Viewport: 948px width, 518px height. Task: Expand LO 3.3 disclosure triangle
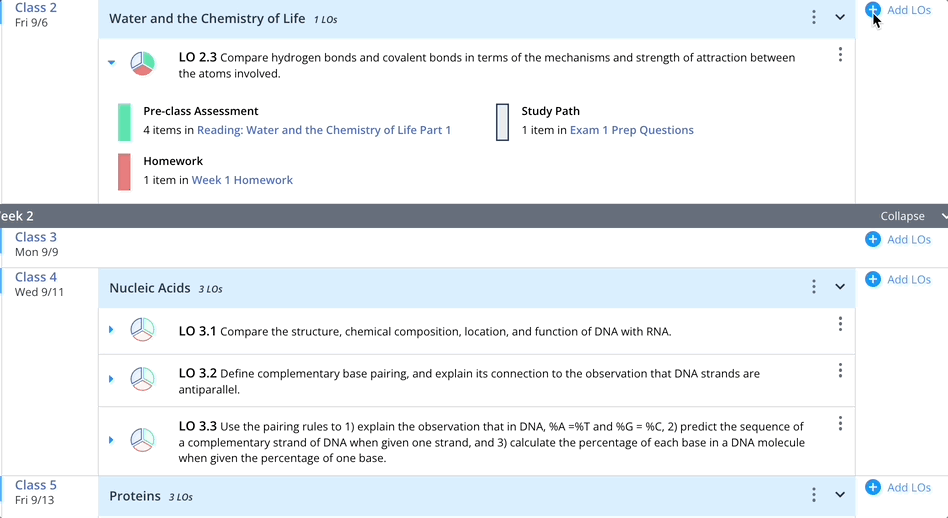pyautogui.click(x=111, y=440)
